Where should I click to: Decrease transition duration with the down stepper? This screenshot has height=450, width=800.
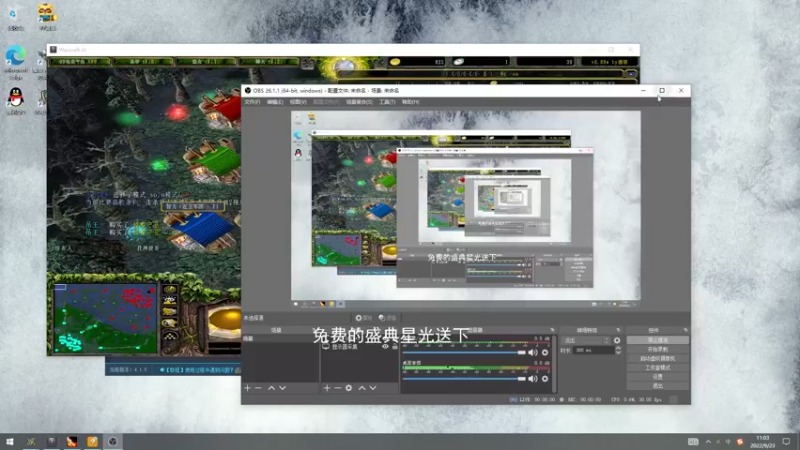[618, 353]
